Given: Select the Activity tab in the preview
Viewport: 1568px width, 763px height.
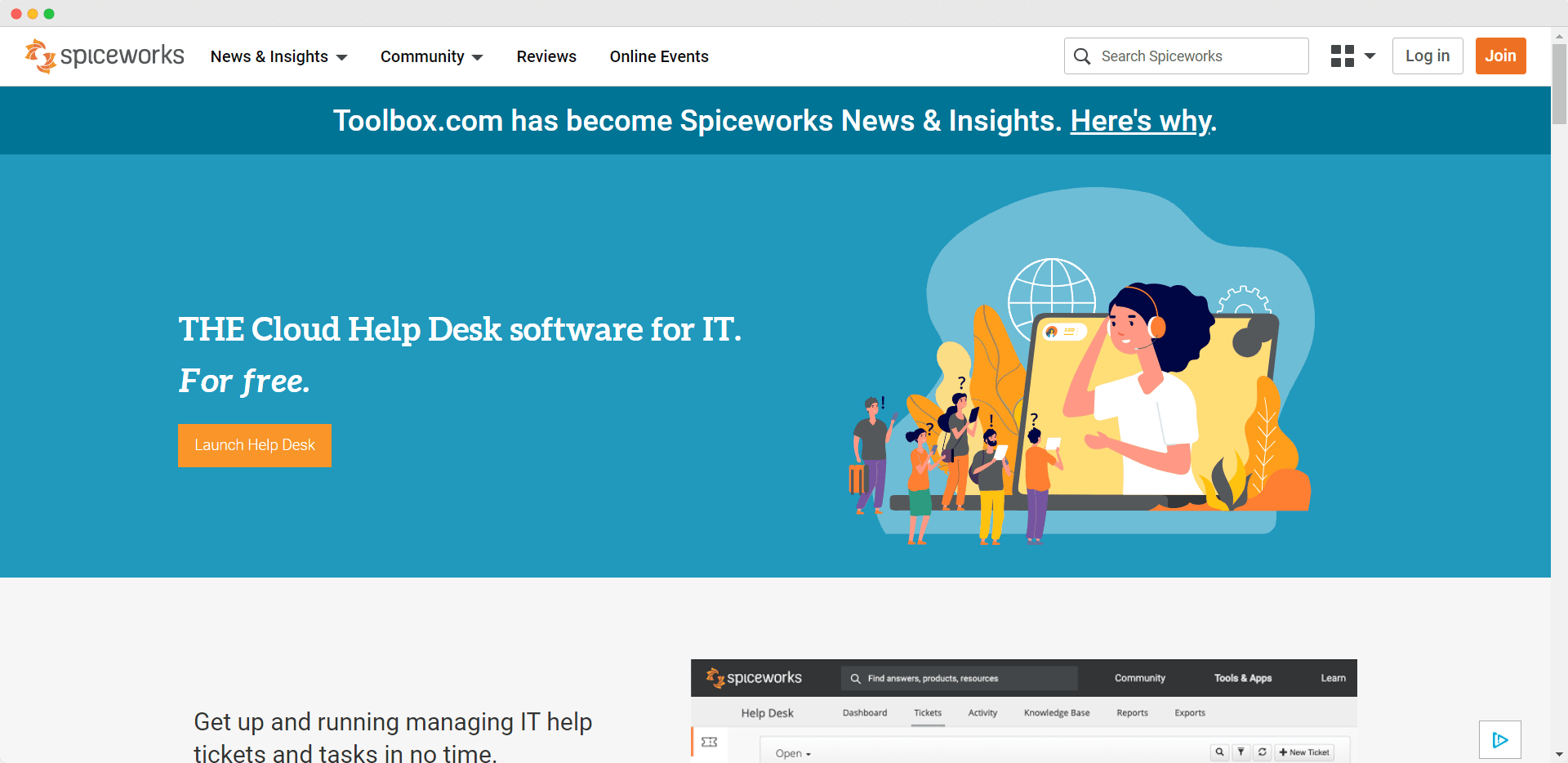Looking at the screenshot, I should click(982, 713).
